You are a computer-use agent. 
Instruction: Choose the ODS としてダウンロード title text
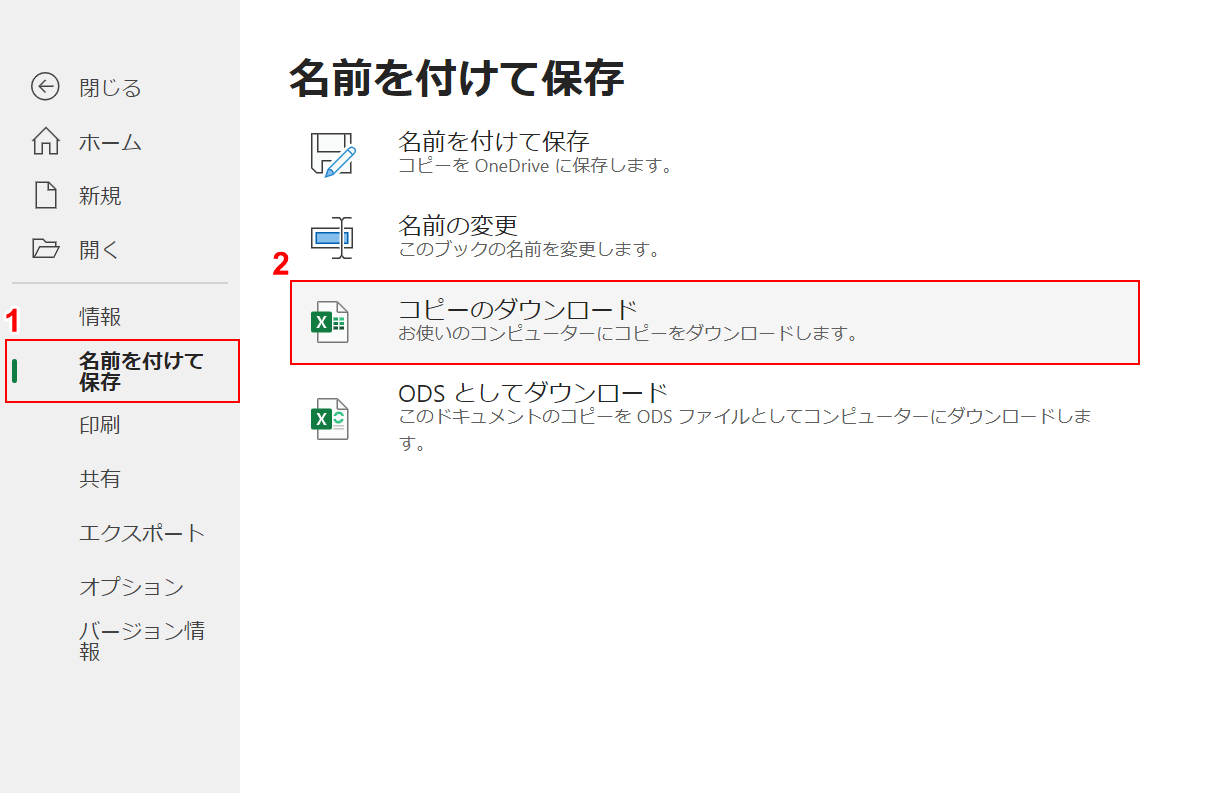tap(532, 392)
